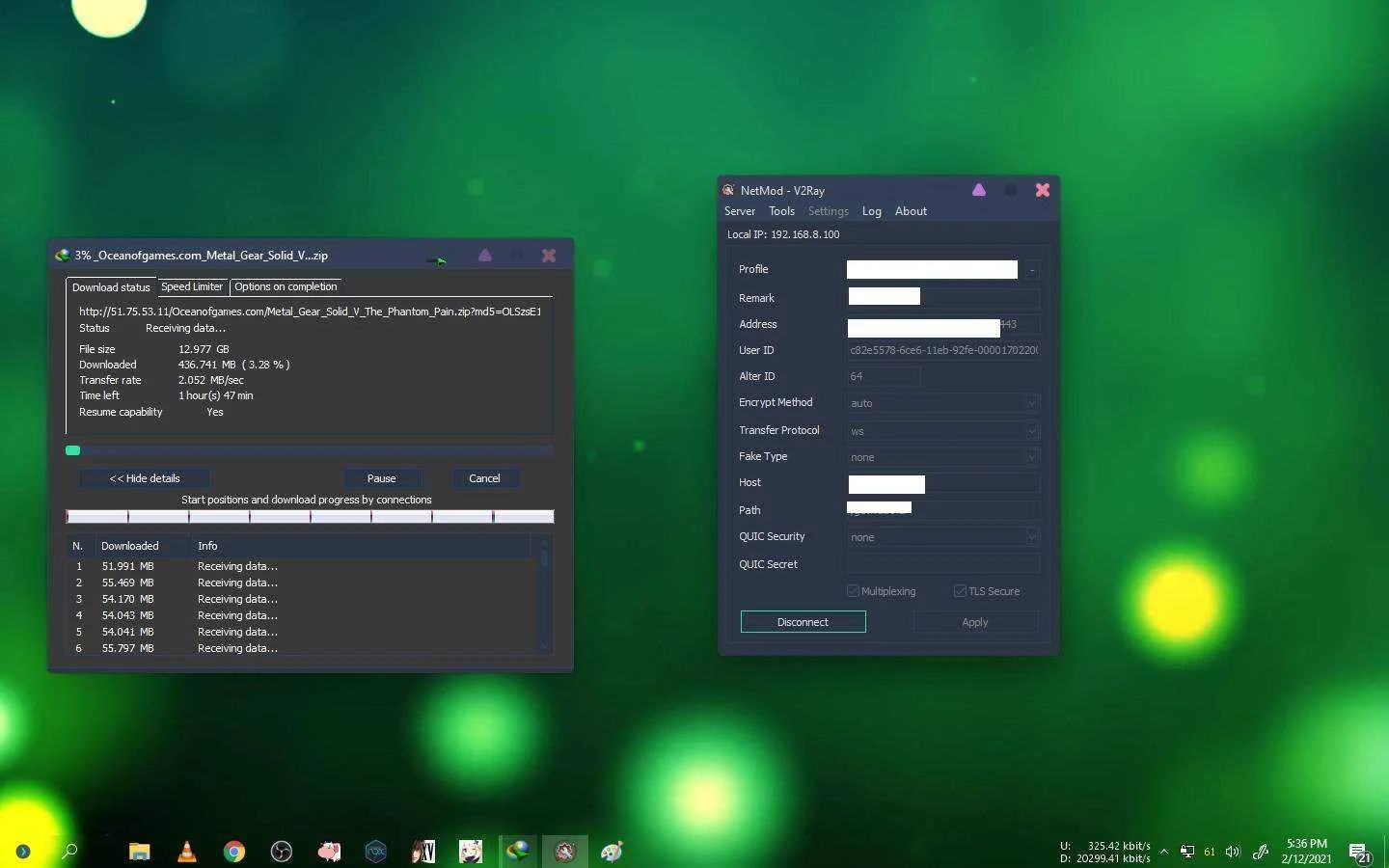Open the volume speaker tray icon
The height and width of the screenshot is (868, 1389).
1233,851
